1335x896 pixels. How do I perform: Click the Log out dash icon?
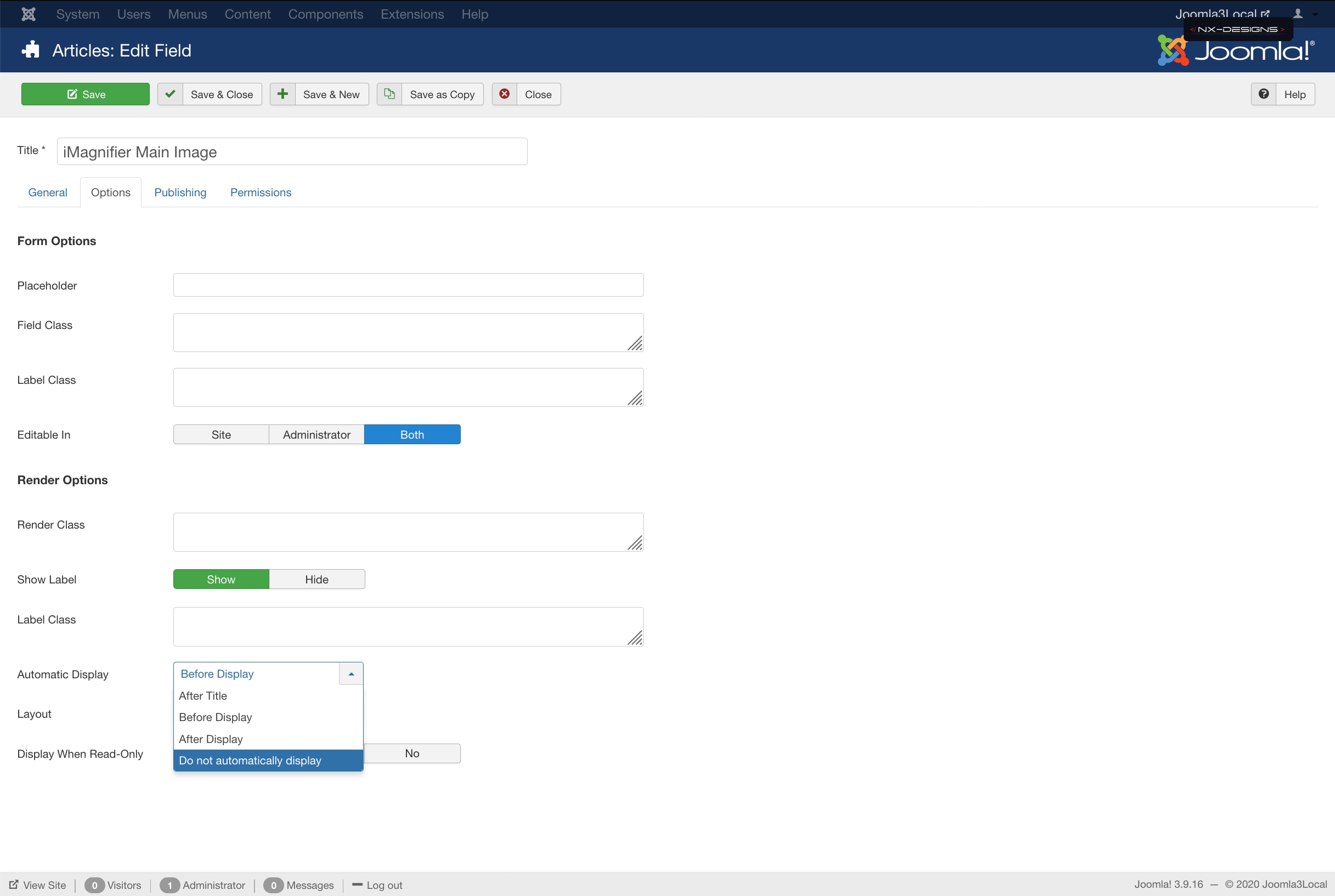coord(357,884)
